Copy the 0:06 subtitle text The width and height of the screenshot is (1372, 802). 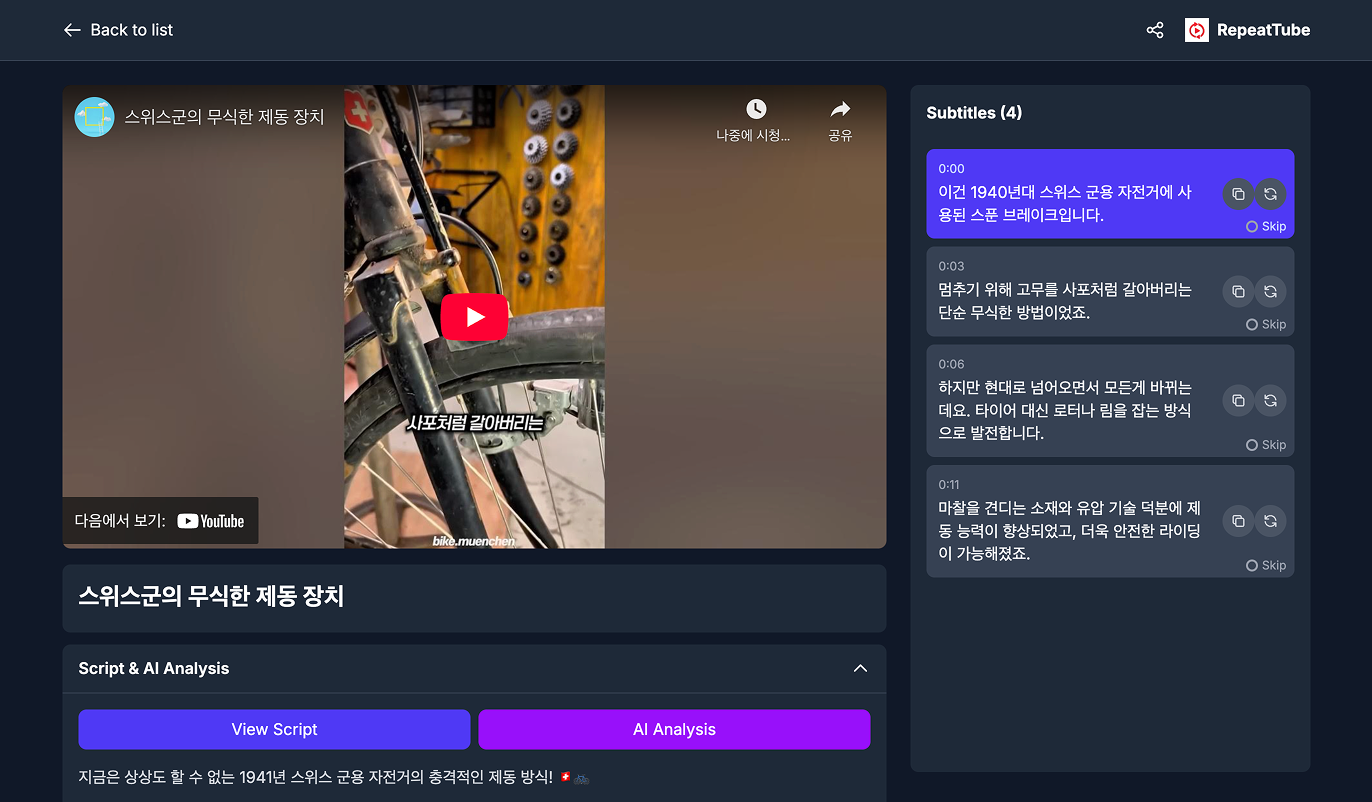[x=1238, y=400]
